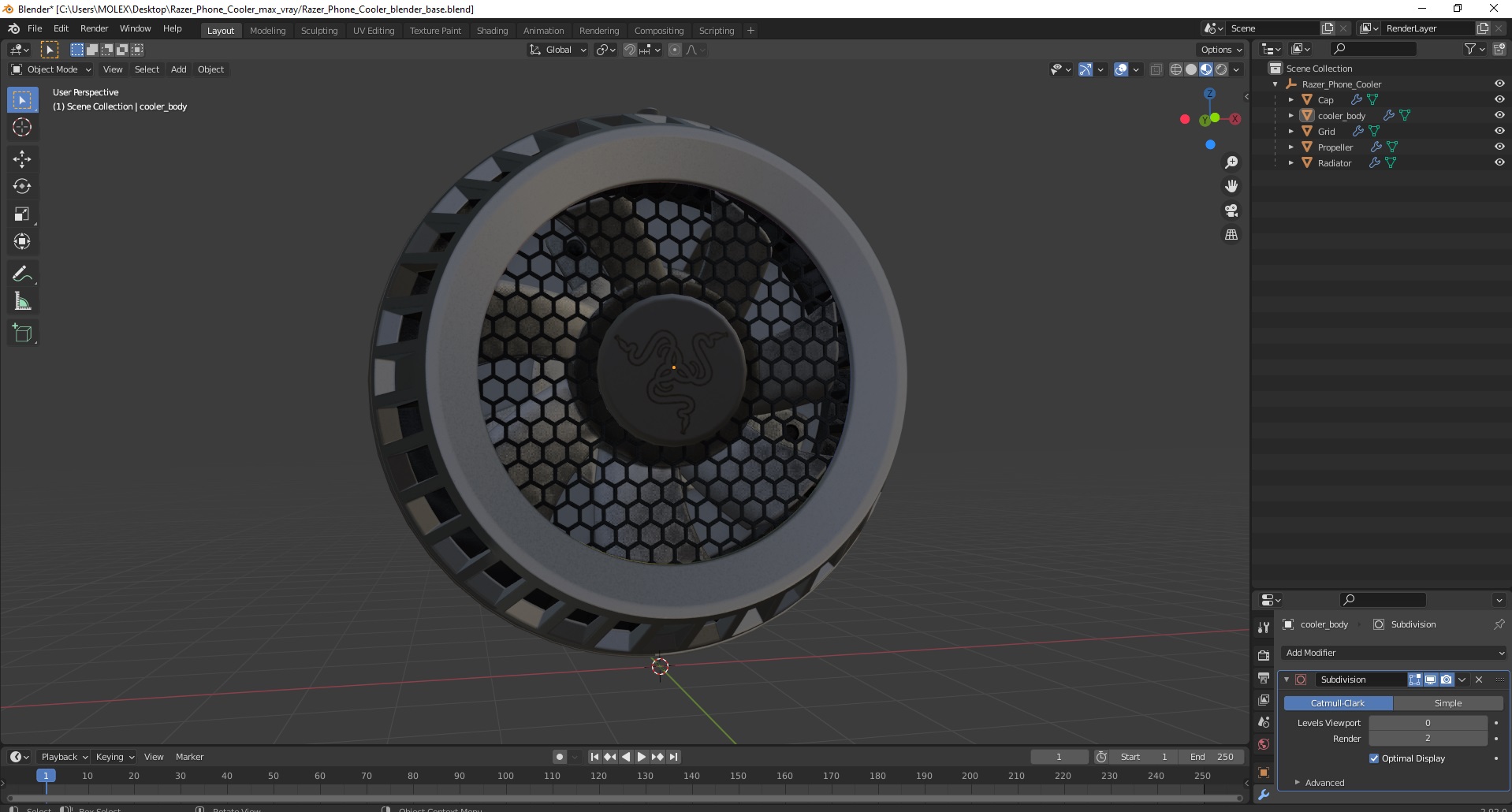Screen dimensions: 1512x812
Task: Select Simple subdivision type
Action: point(1448,703)
